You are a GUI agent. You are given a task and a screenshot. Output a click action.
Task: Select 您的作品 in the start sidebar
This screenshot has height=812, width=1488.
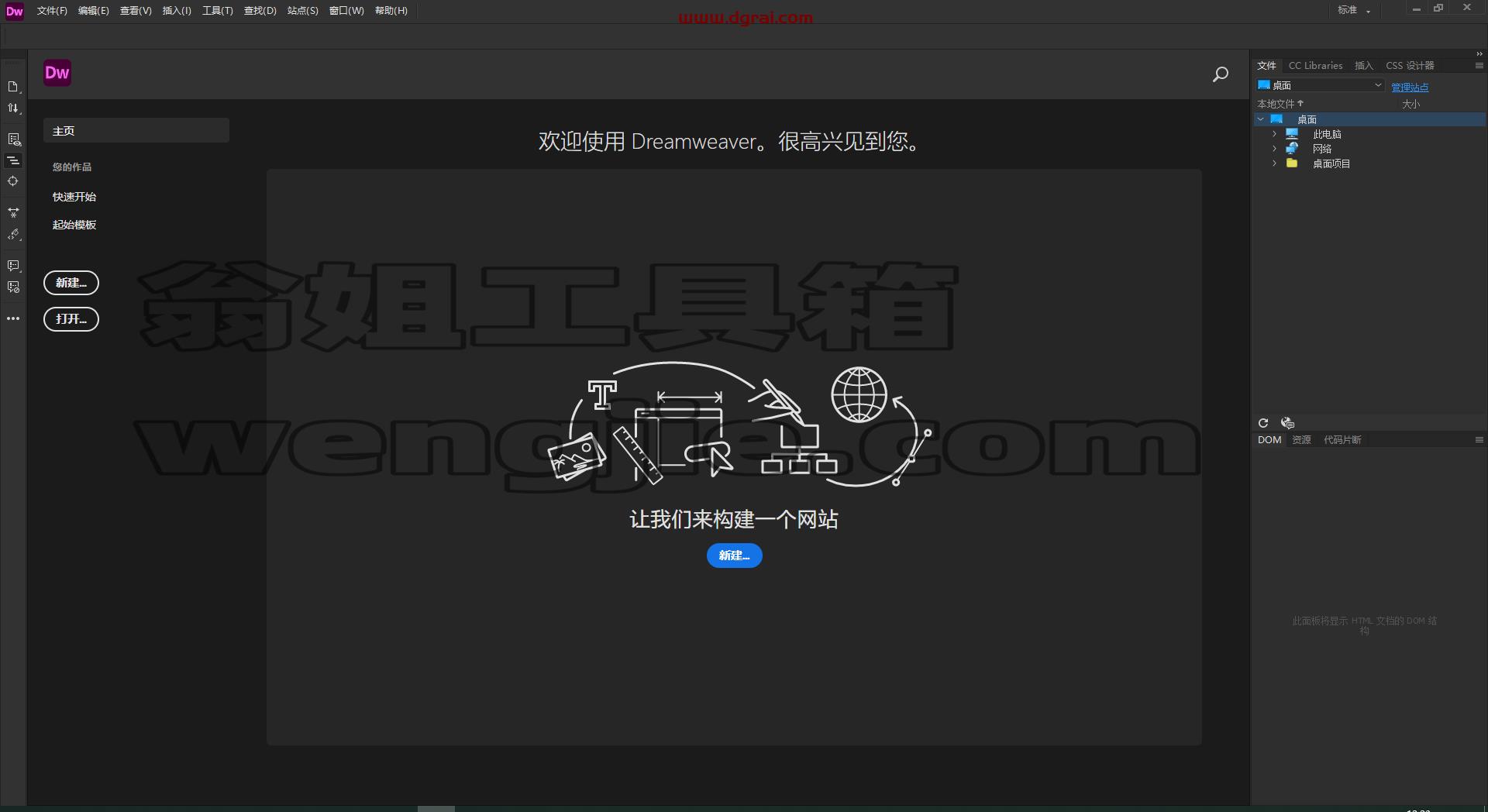click(72, 167)
